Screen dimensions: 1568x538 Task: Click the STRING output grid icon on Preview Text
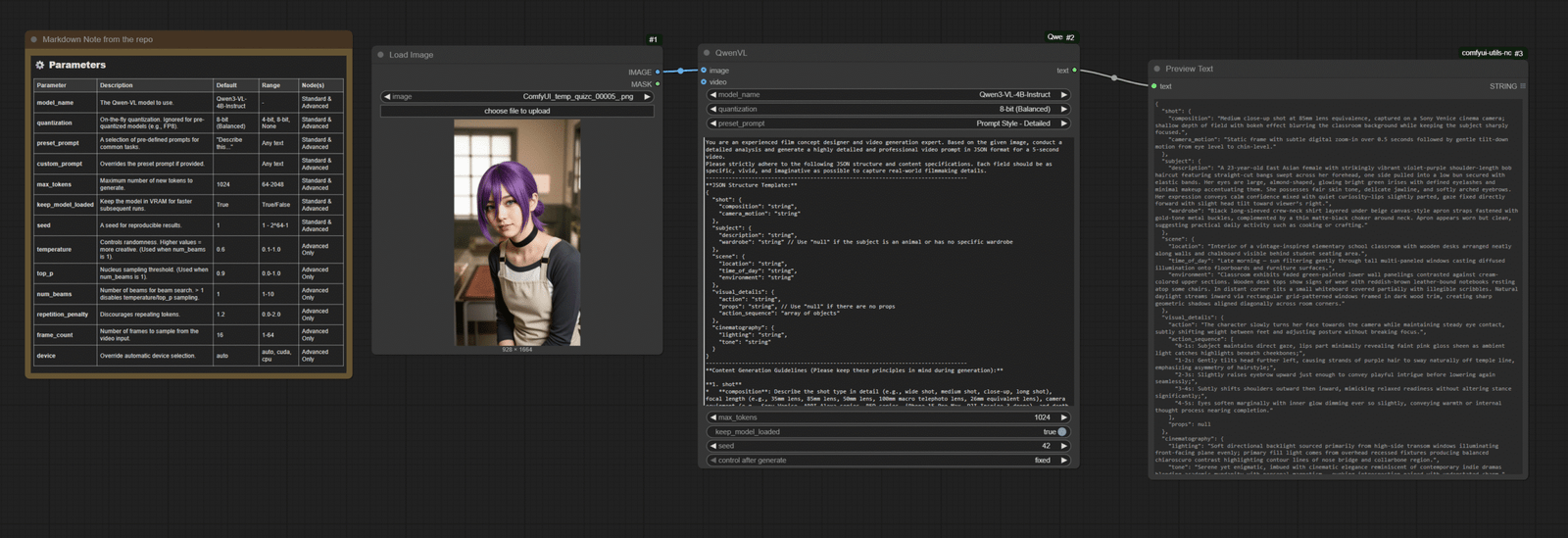1522,86
